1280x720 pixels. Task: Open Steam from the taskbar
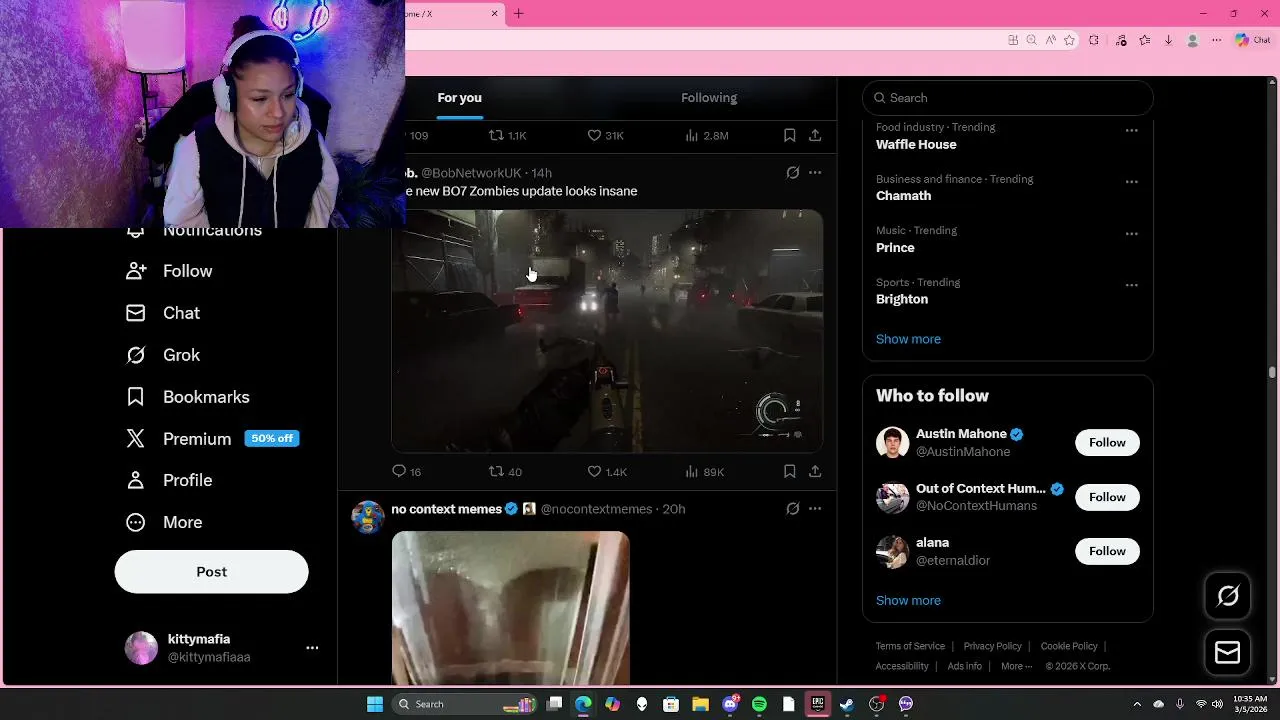[847, 704]
